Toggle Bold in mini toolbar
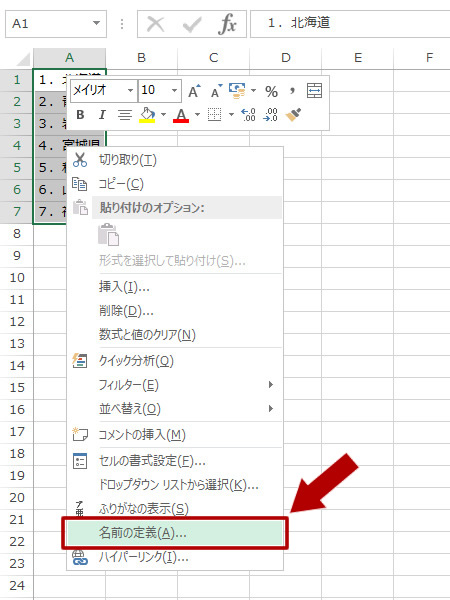450x600 pixels. click(x=80, y=114)
